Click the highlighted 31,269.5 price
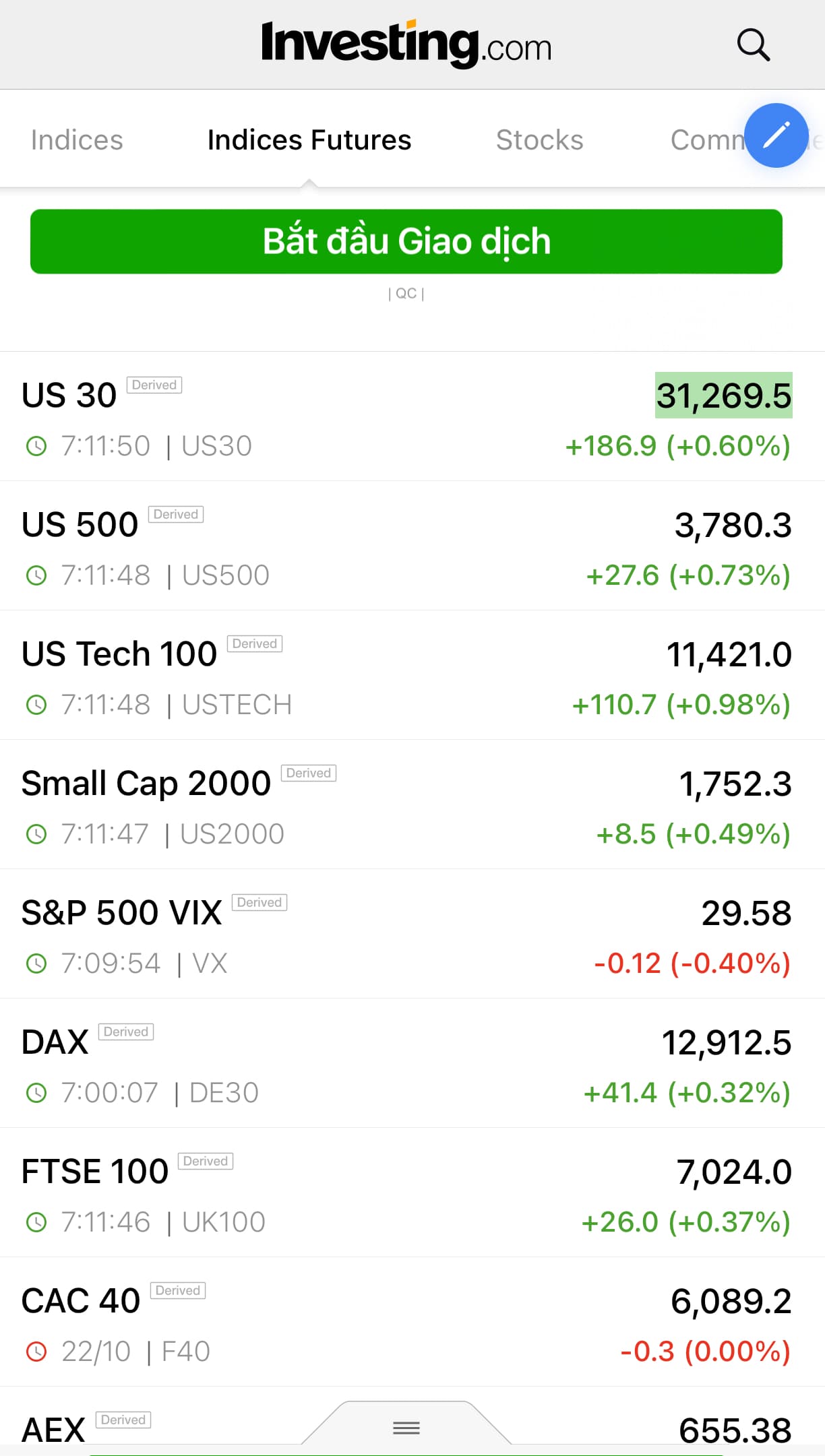The height and width of the screenshot is (1456, 825). click(724, 395)
